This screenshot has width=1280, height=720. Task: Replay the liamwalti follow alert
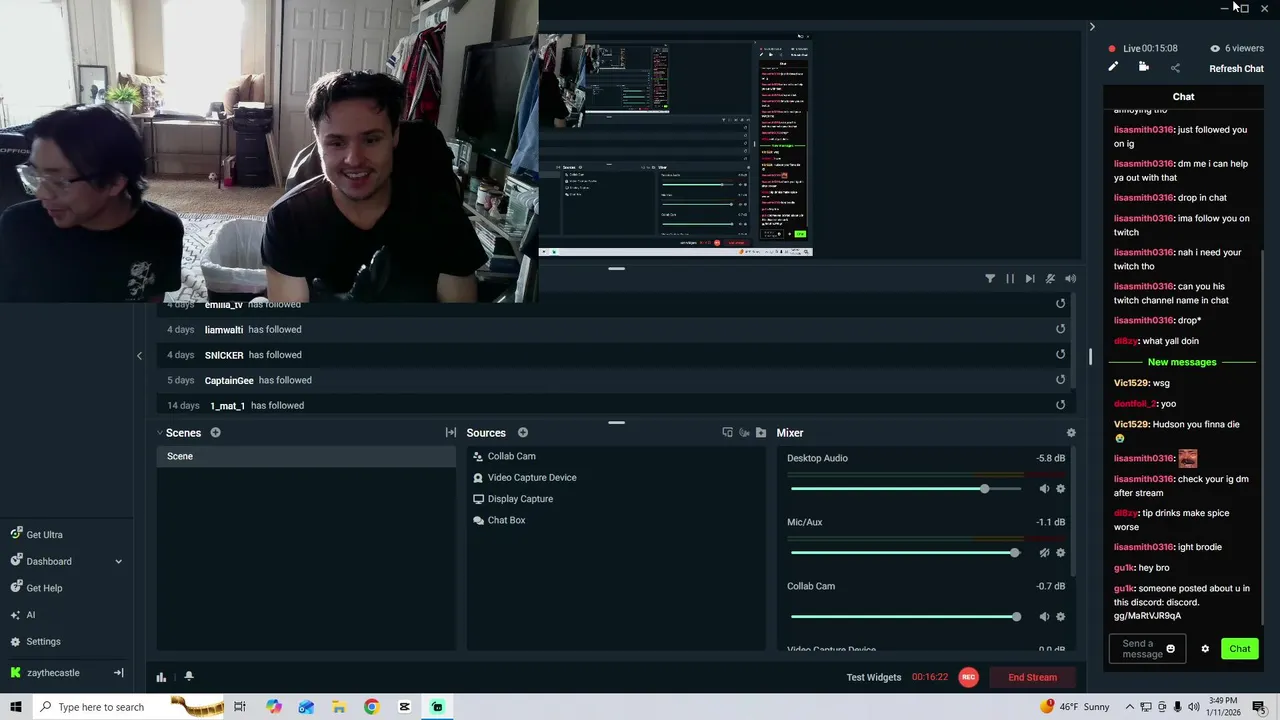coord(1060,329)
